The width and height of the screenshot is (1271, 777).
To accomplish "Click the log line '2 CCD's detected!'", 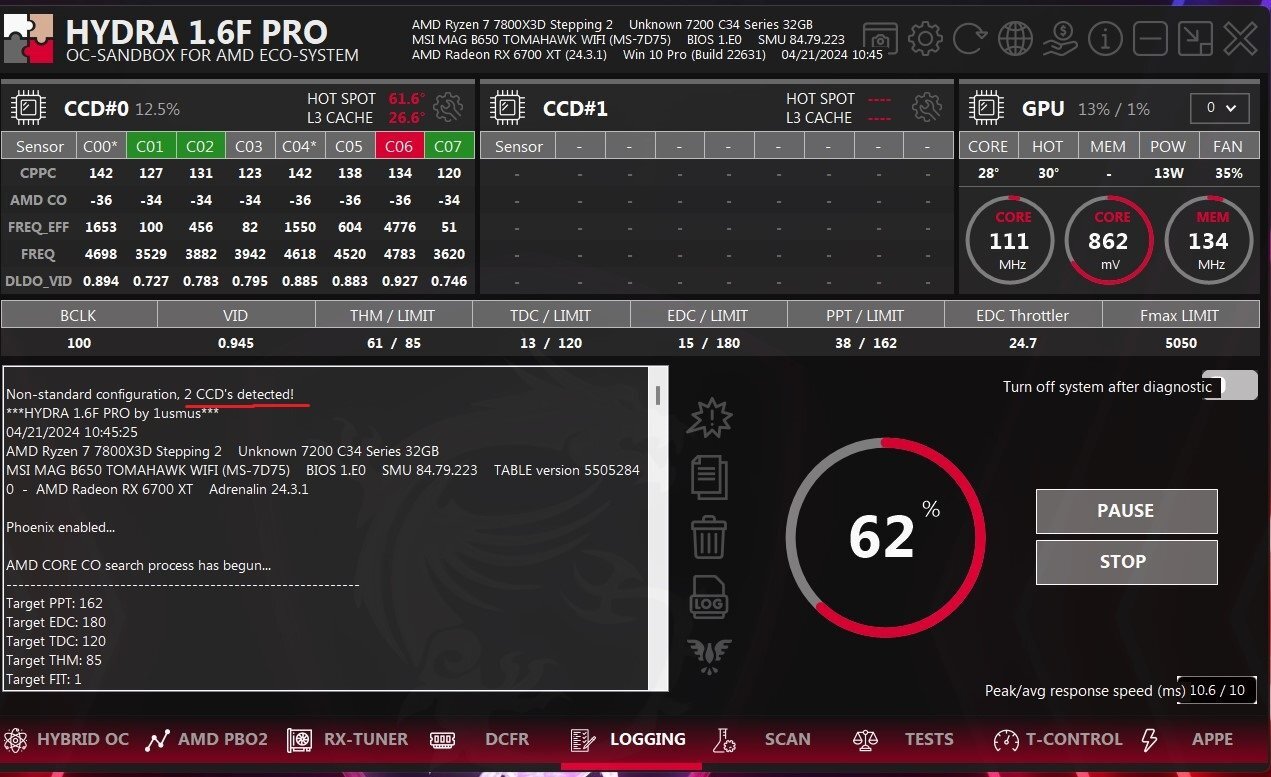I will pyautogui.click(x=239, y=394).
